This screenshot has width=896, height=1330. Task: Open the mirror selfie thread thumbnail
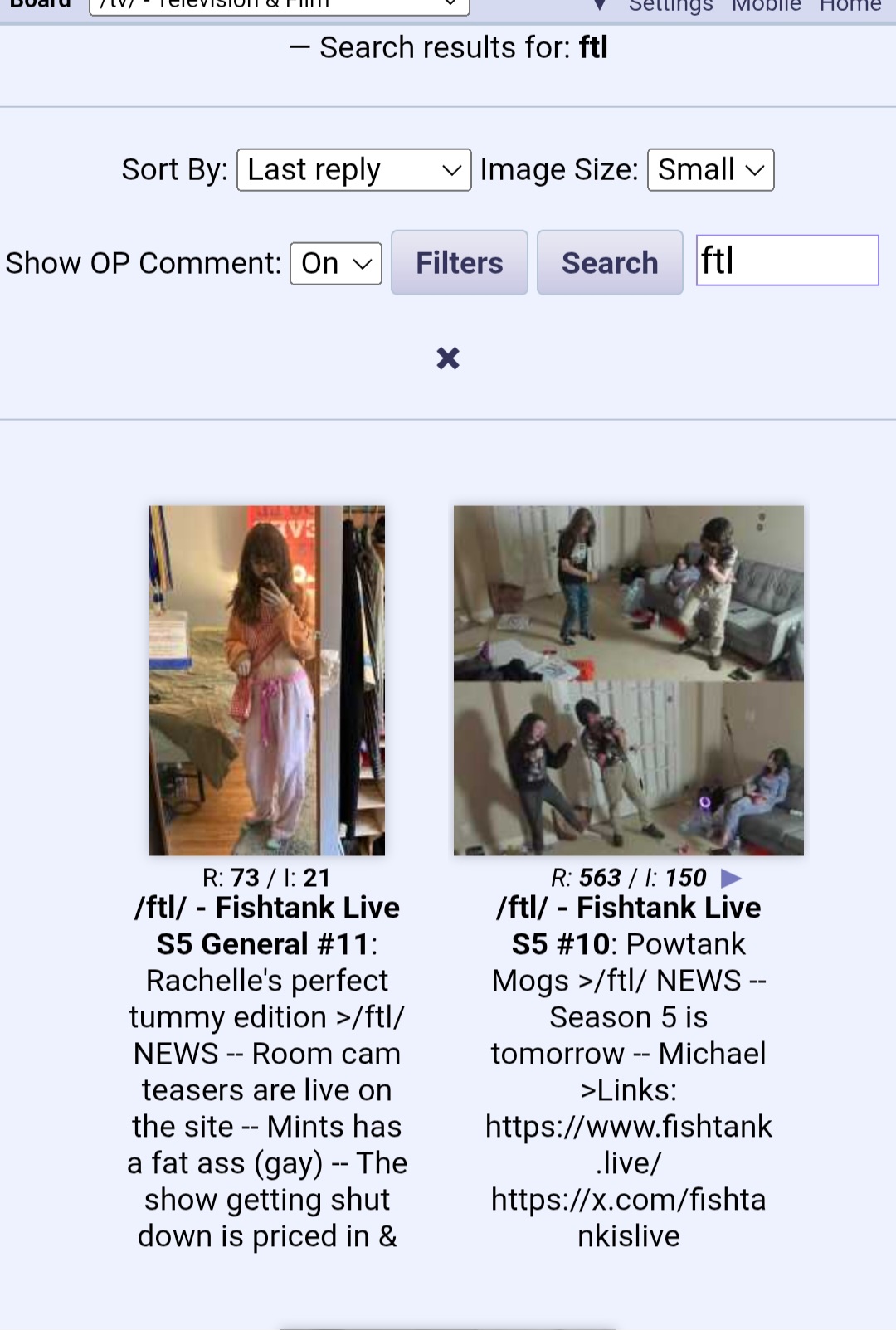click(267, 680)
